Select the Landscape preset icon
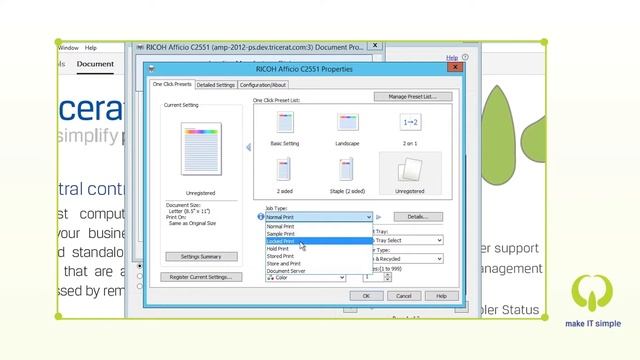The height and width of the screenshot is (360, 640). (x=347, y=122)
